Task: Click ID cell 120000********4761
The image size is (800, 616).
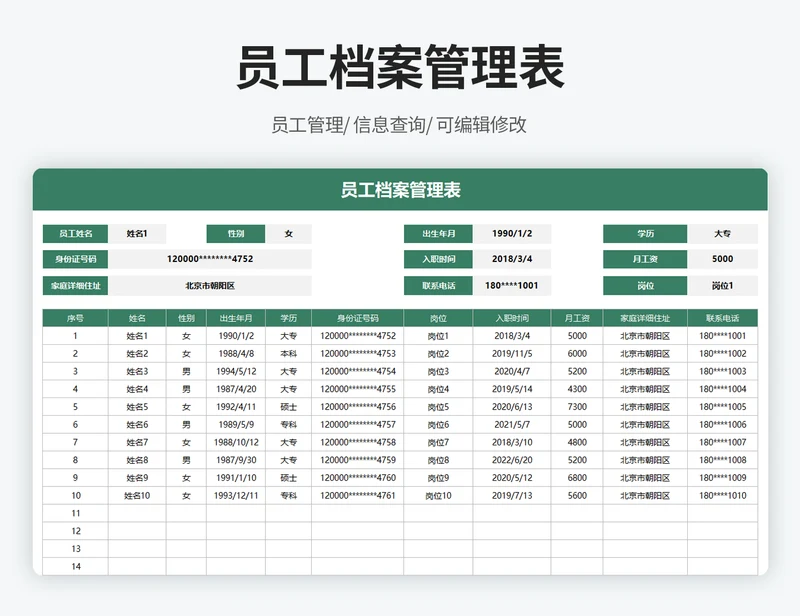Action: click(358, 496)
